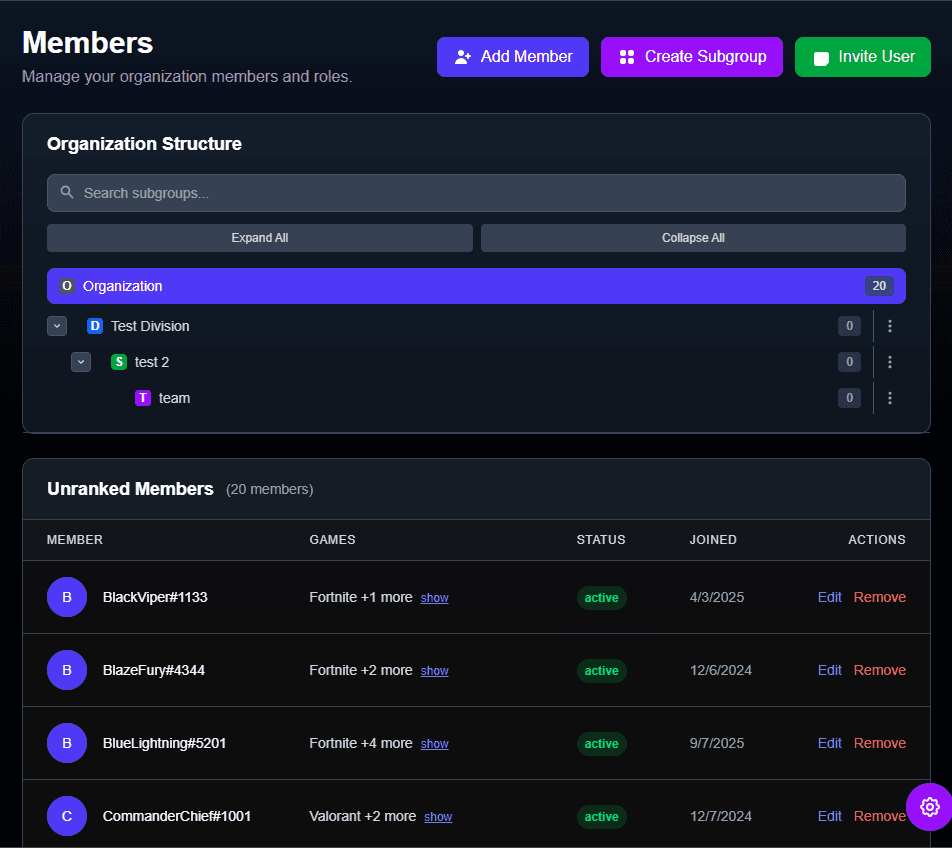Collapse the Test Division tree node
This screenshot has height=848, width=952.
pyautogui.click(x=57, y=325)
